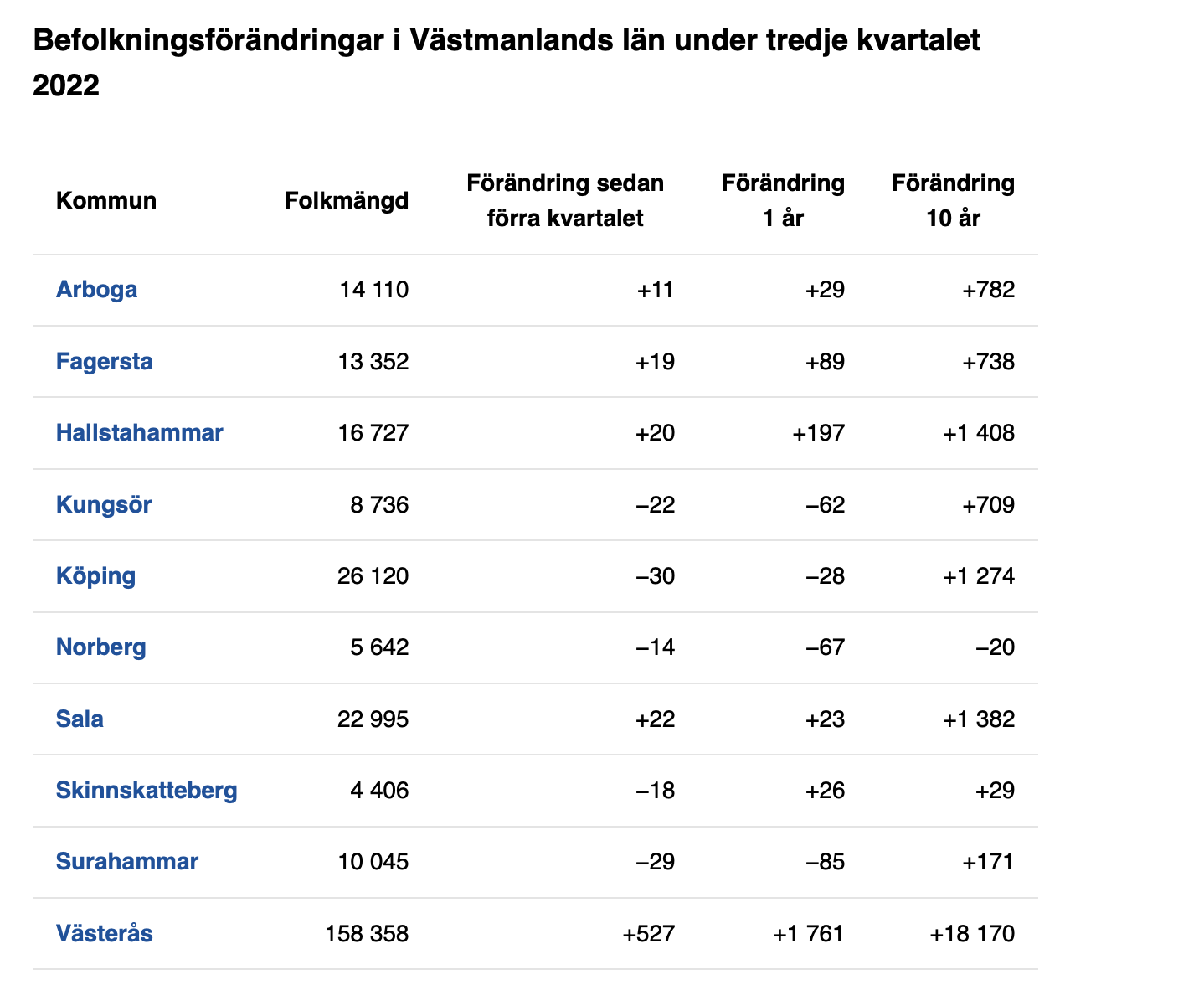Viewport: 1204px width, 990px height.
Task: Select the Kungsör link
Action: point(104,505)
